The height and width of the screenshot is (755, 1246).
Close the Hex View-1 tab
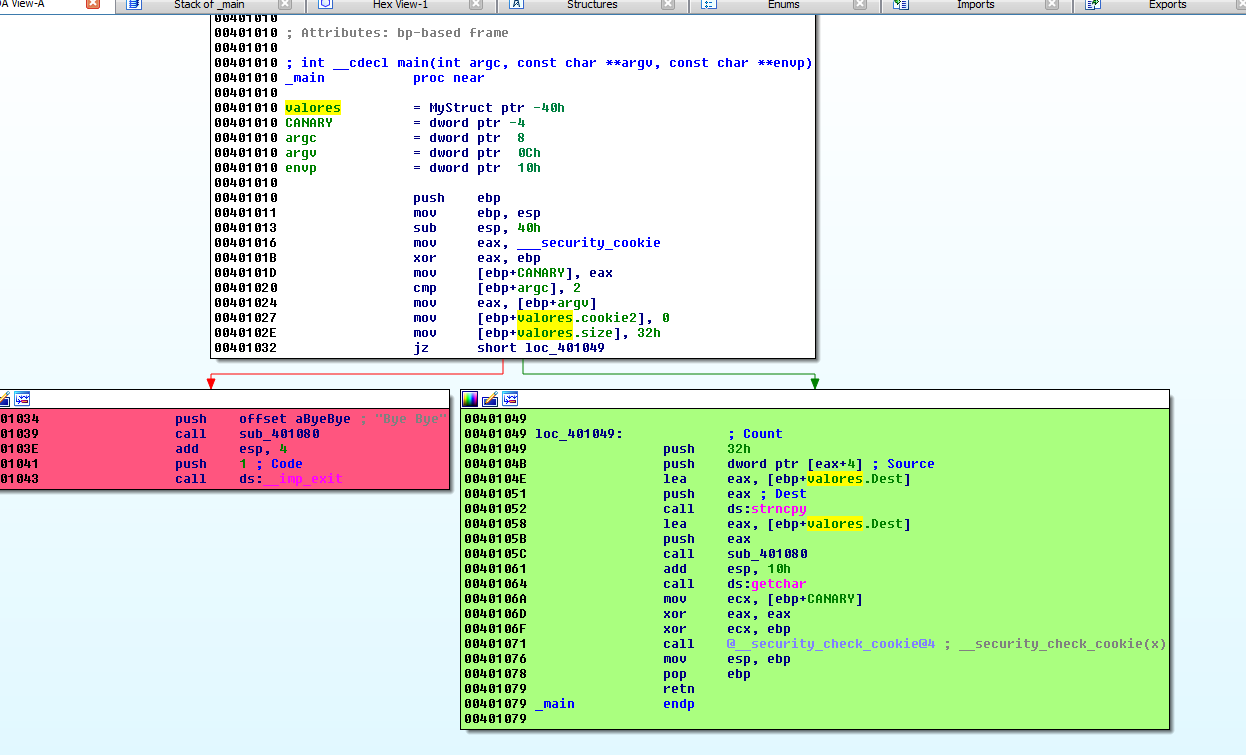pos(477,5)
